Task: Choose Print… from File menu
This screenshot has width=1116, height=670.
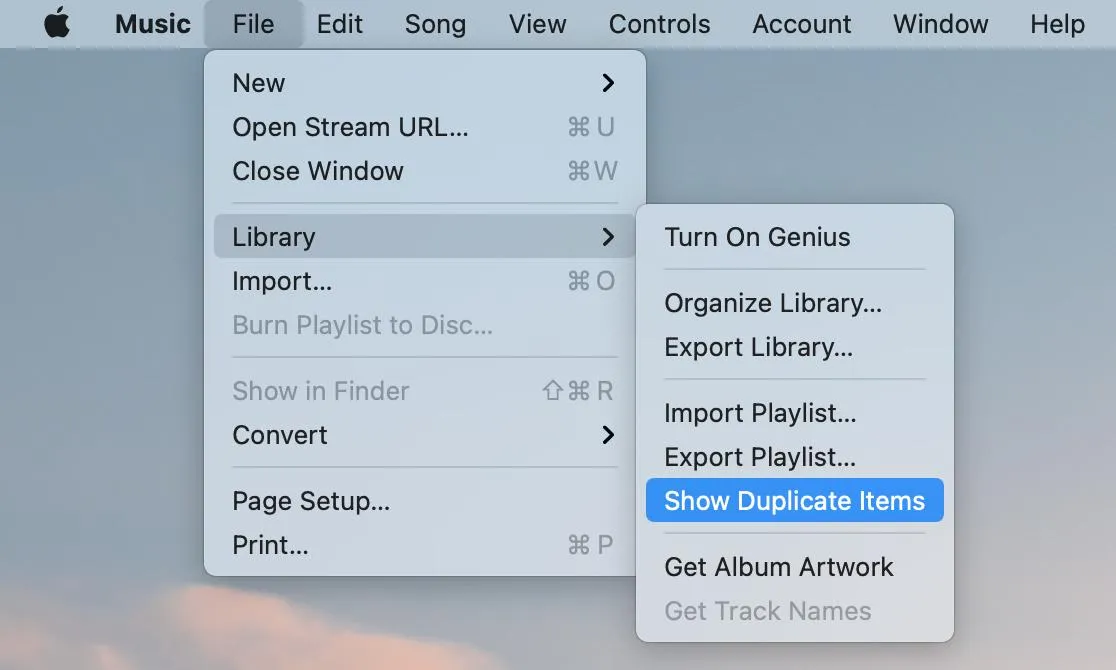Action: coord(424,545)
